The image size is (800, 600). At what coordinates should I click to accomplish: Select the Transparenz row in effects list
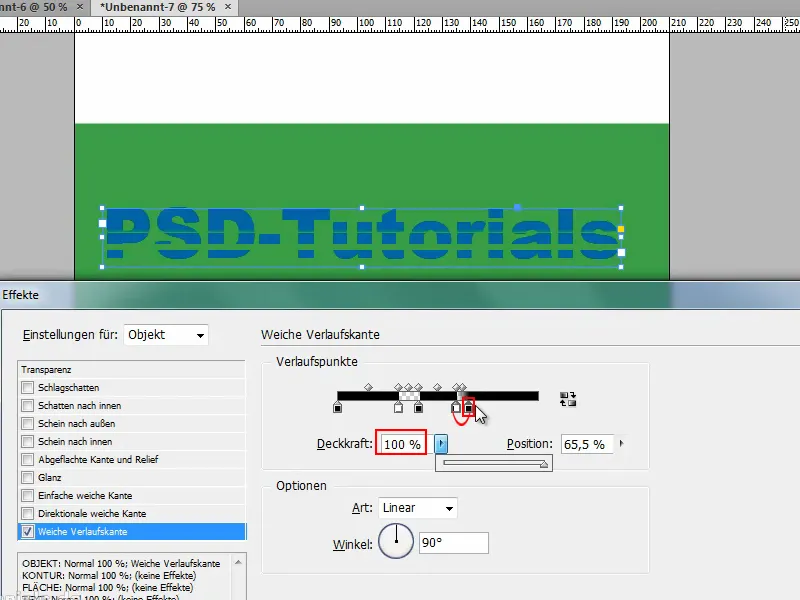pos(132,369)
